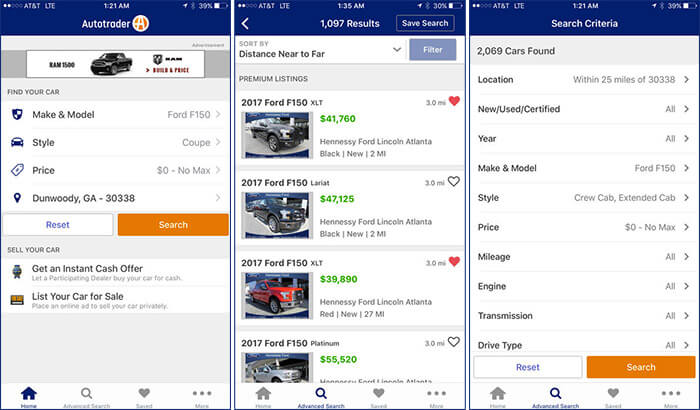Open the Filter button on results
The width and height of the screenshot is (700, 410).
433,50
